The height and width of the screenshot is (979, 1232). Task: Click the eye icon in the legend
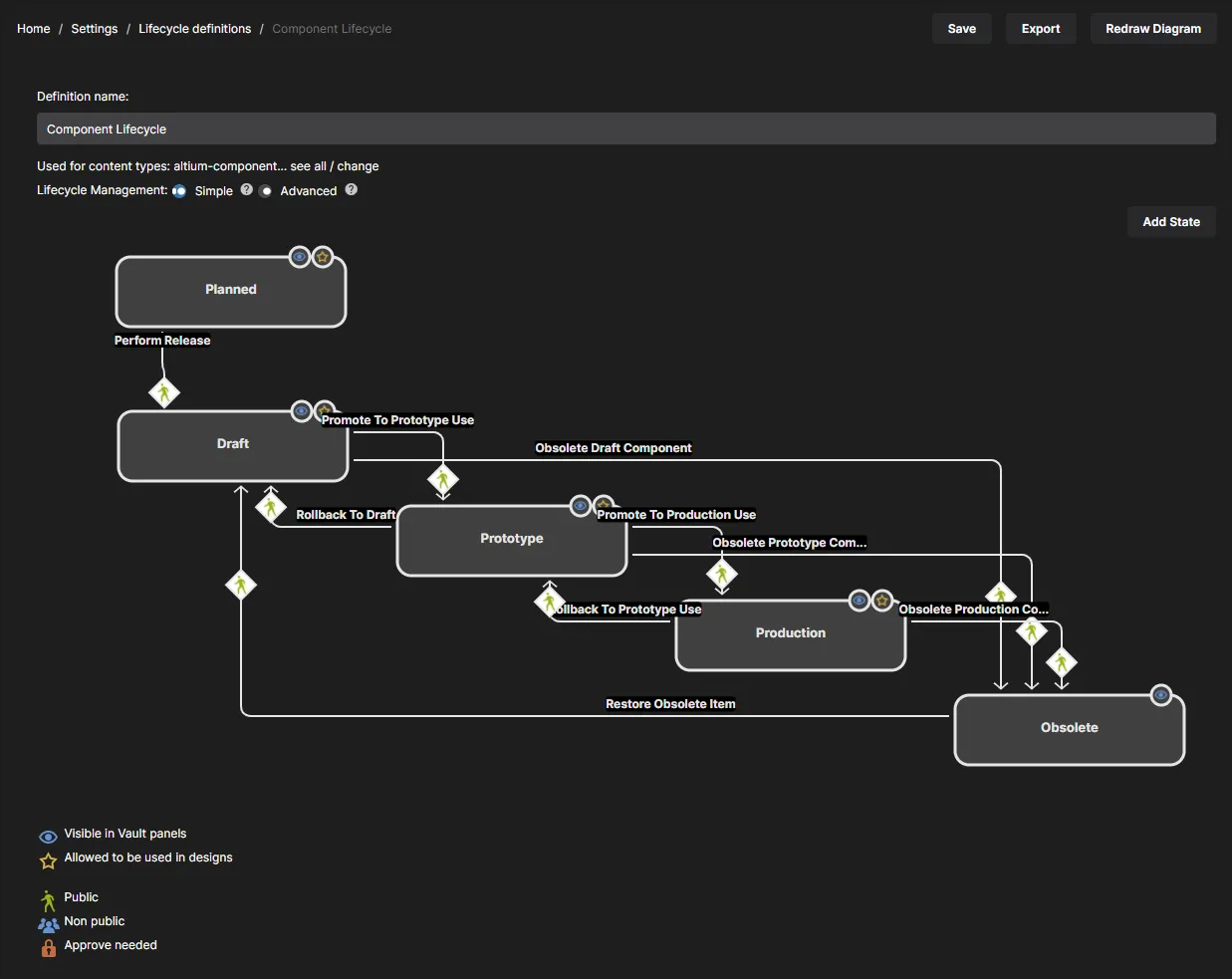[x=48, y=837]
